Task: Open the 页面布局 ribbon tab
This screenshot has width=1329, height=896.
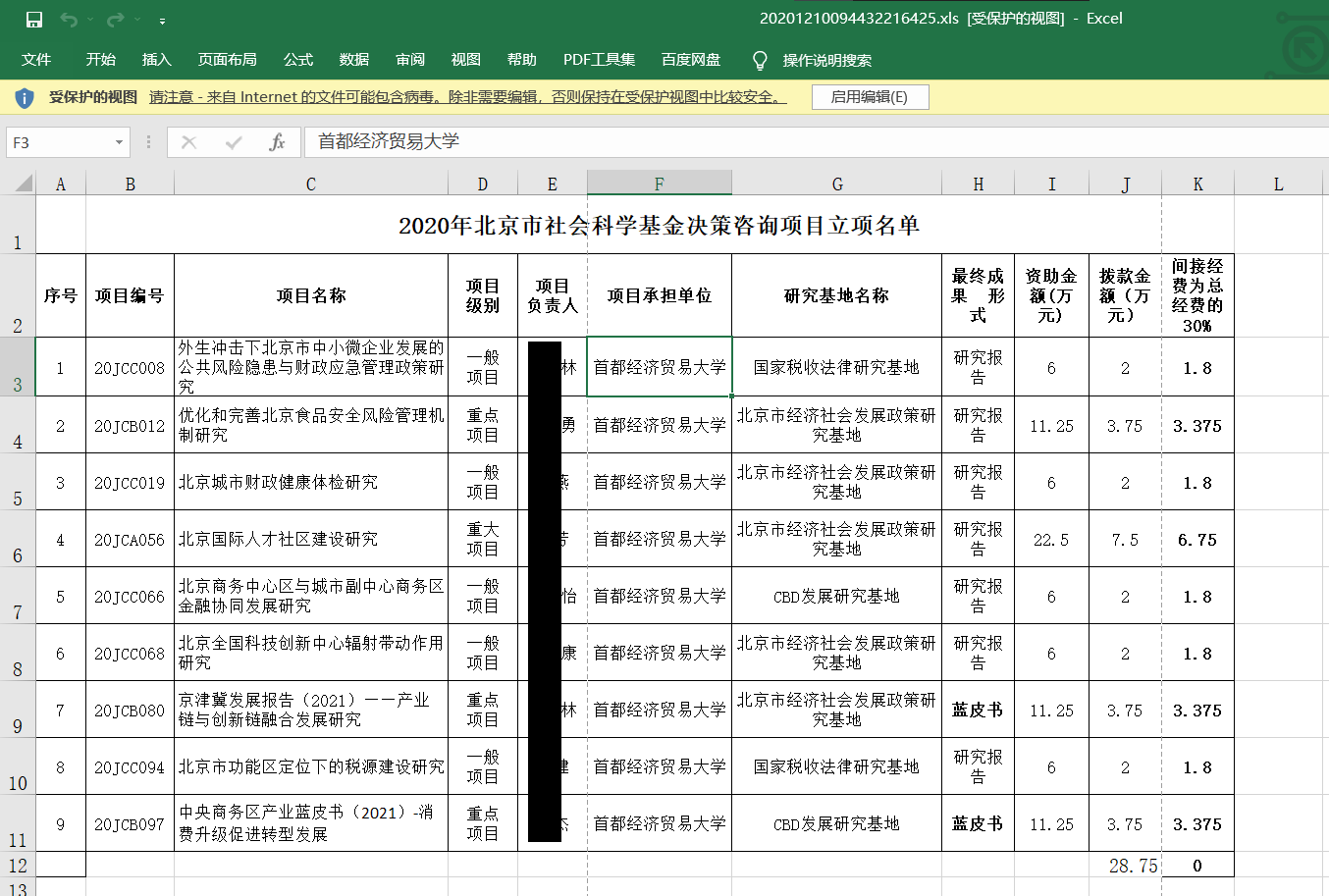Action: pos(228,60)
